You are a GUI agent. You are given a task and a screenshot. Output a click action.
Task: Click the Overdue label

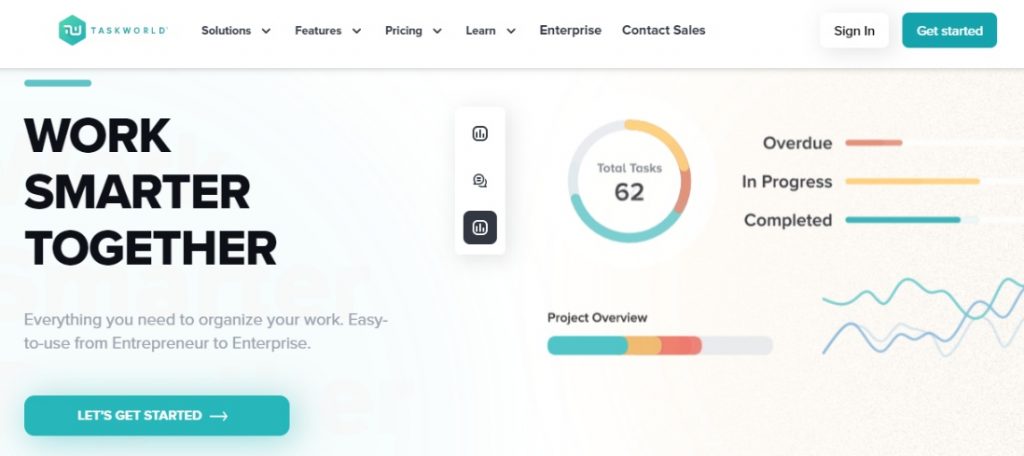[x=797, y=143]
